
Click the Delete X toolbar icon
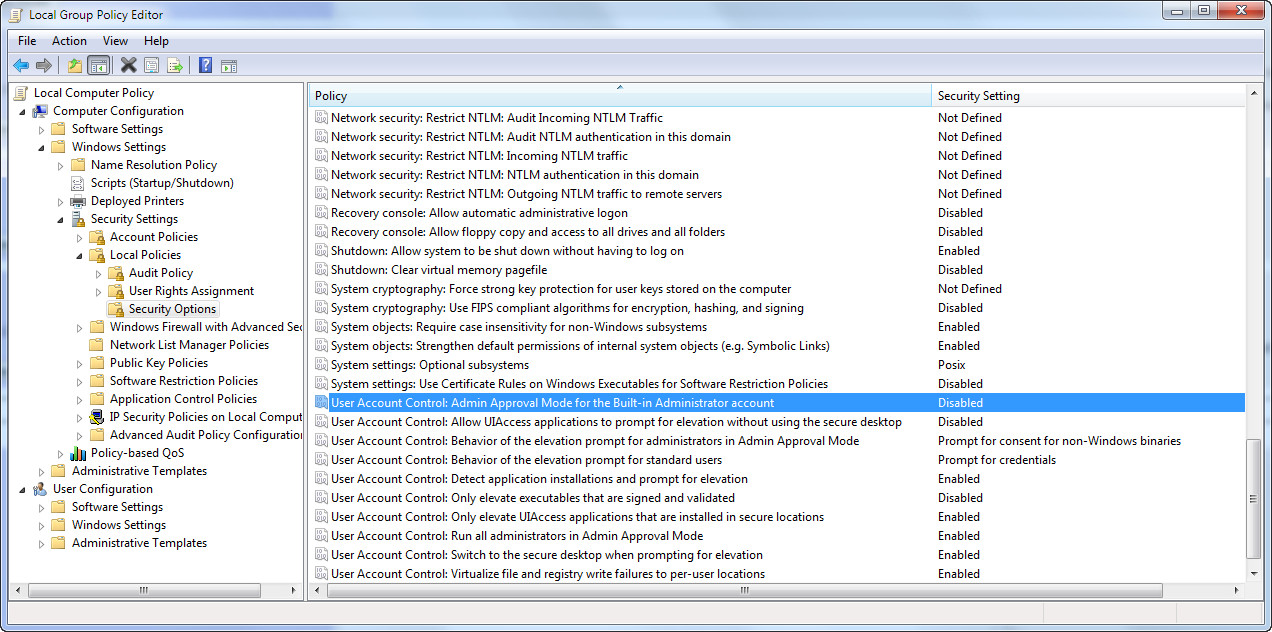[128, 66]
